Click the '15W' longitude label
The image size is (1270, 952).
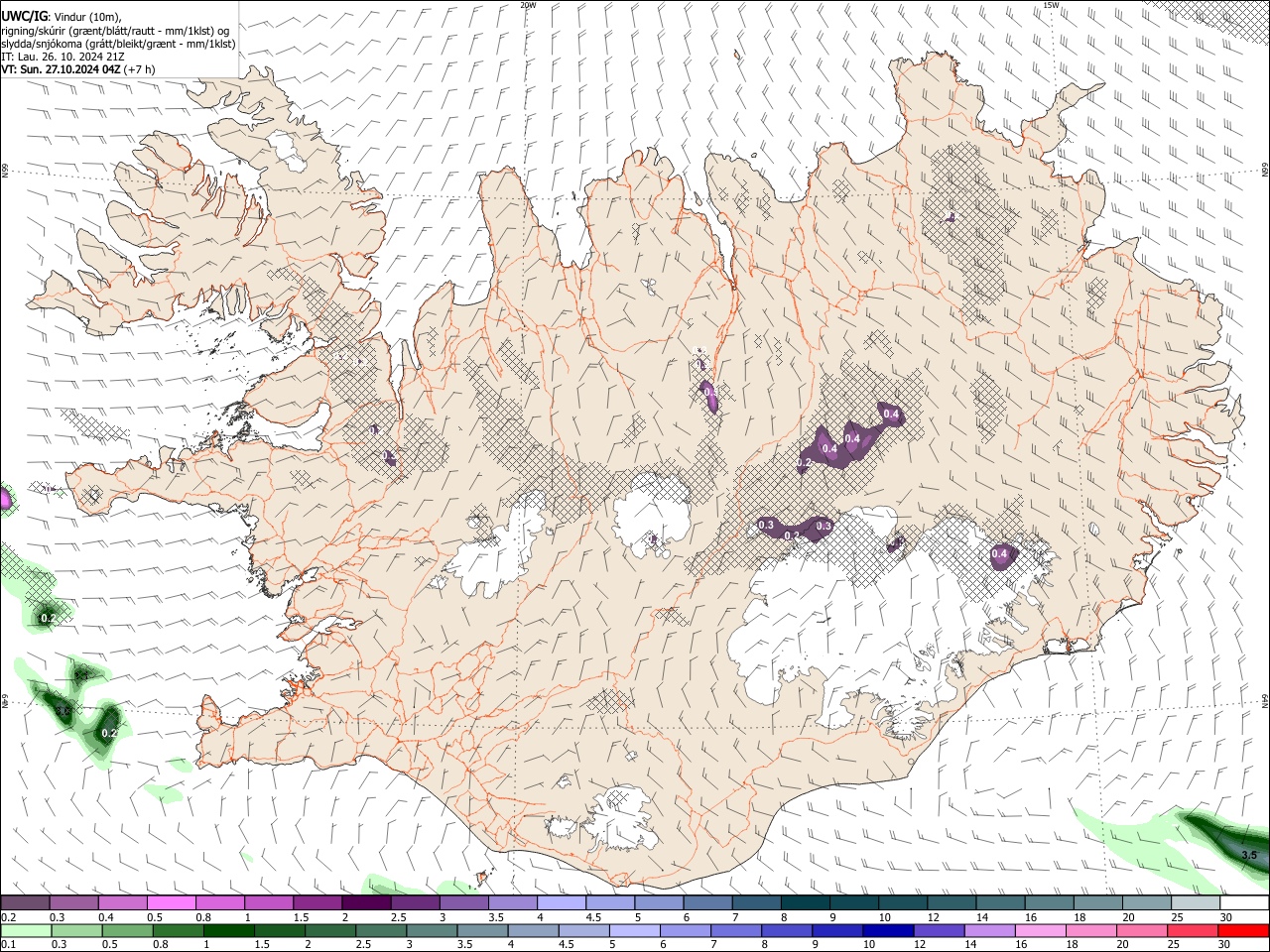(x=1052, y=5)
